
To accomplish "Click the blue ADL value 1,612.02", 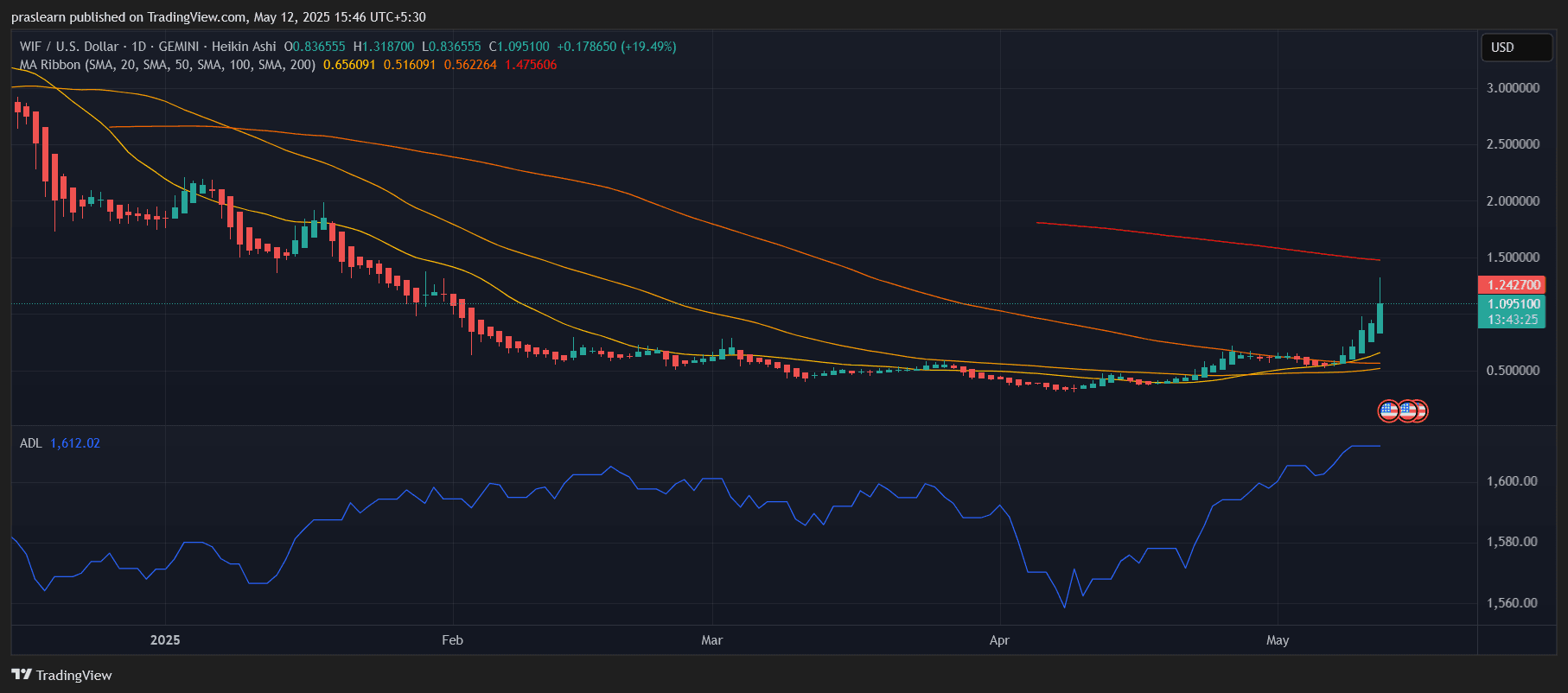I will (75, 443).
